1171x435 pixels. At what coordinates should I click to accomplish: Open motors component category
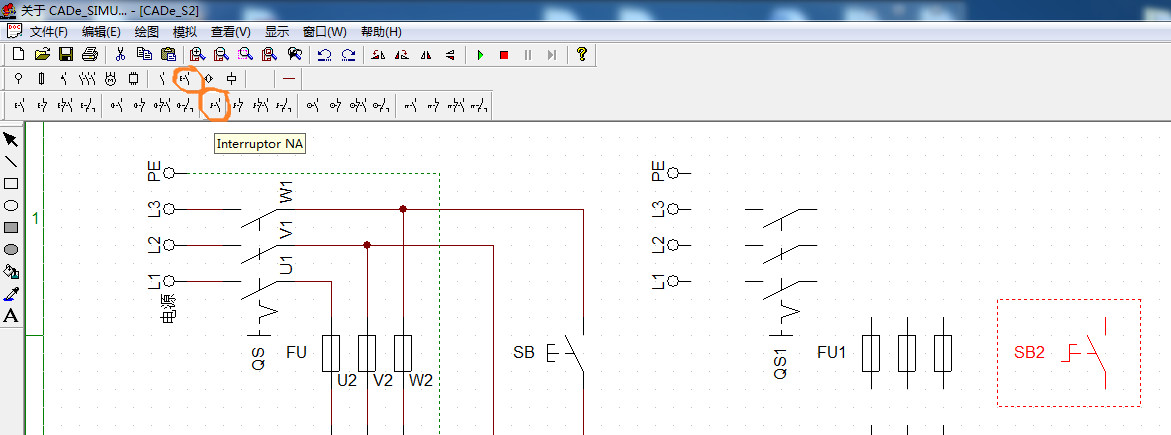(x=111, y=78)
